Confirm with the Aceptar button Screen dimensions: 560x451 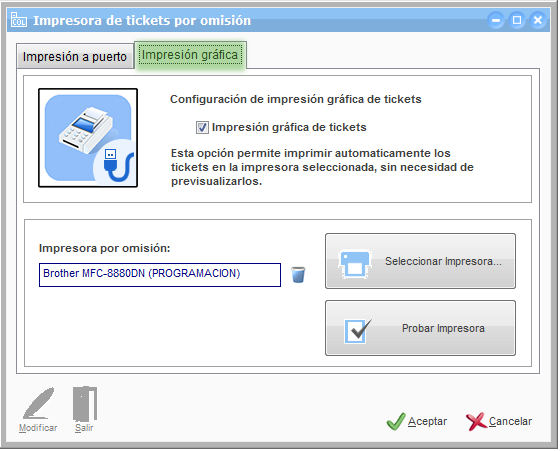(x=417, y=421)
